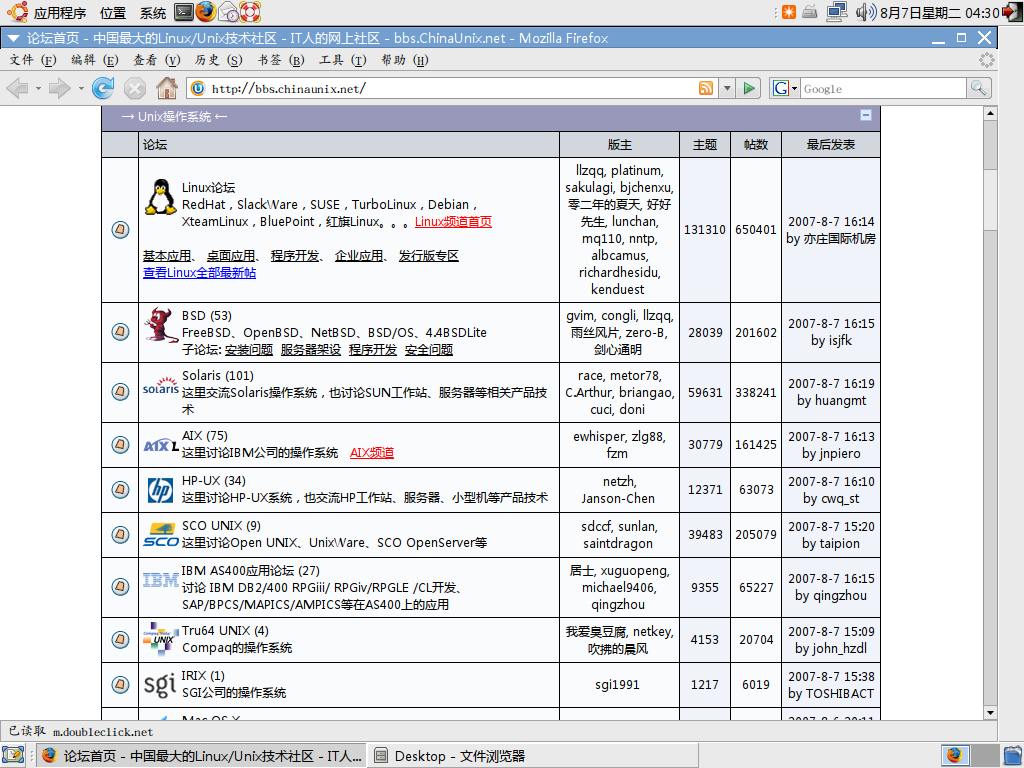Switch to Desktop 文件浏览器 taskbar window
Image resolution: width=1024 pixels, height=768 pixels.
point(532,756)
